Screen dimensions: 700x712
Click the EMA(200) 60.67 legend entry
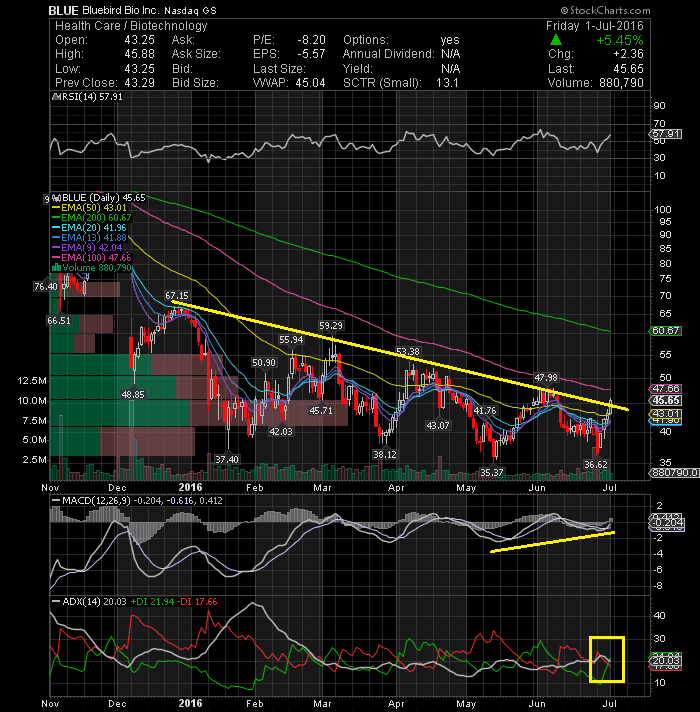[x=96, y=218]
